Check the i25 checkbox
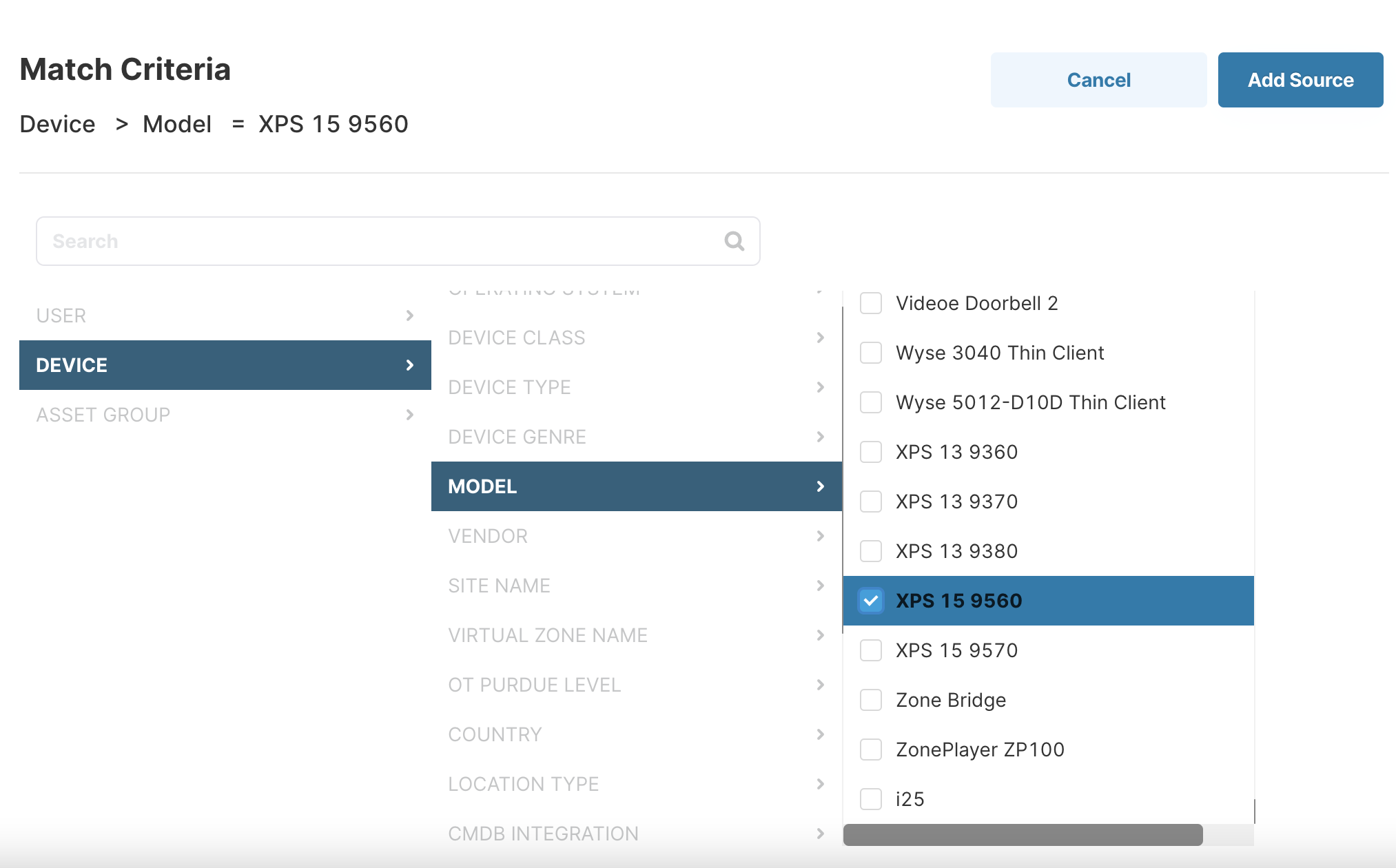The width and height of the screenshot is (1396, 868). (x=871, y=799)
